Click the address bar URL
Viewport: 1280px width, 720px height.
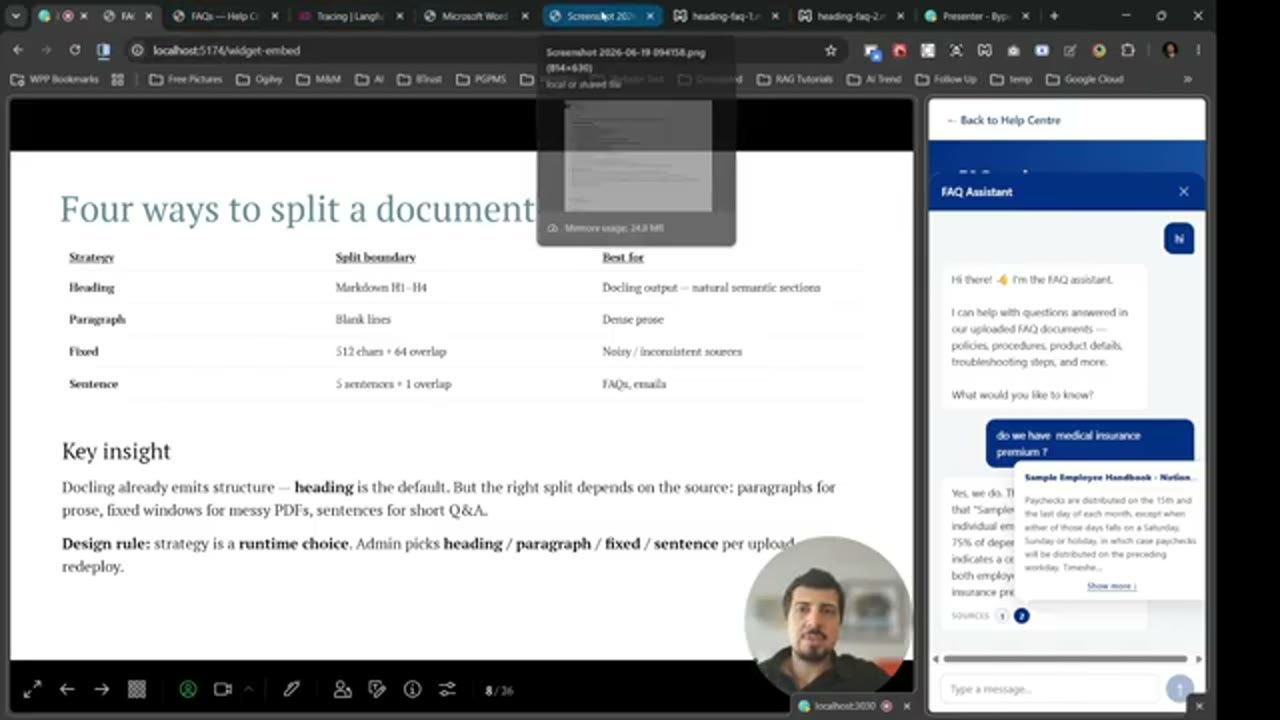coord(226,50)
